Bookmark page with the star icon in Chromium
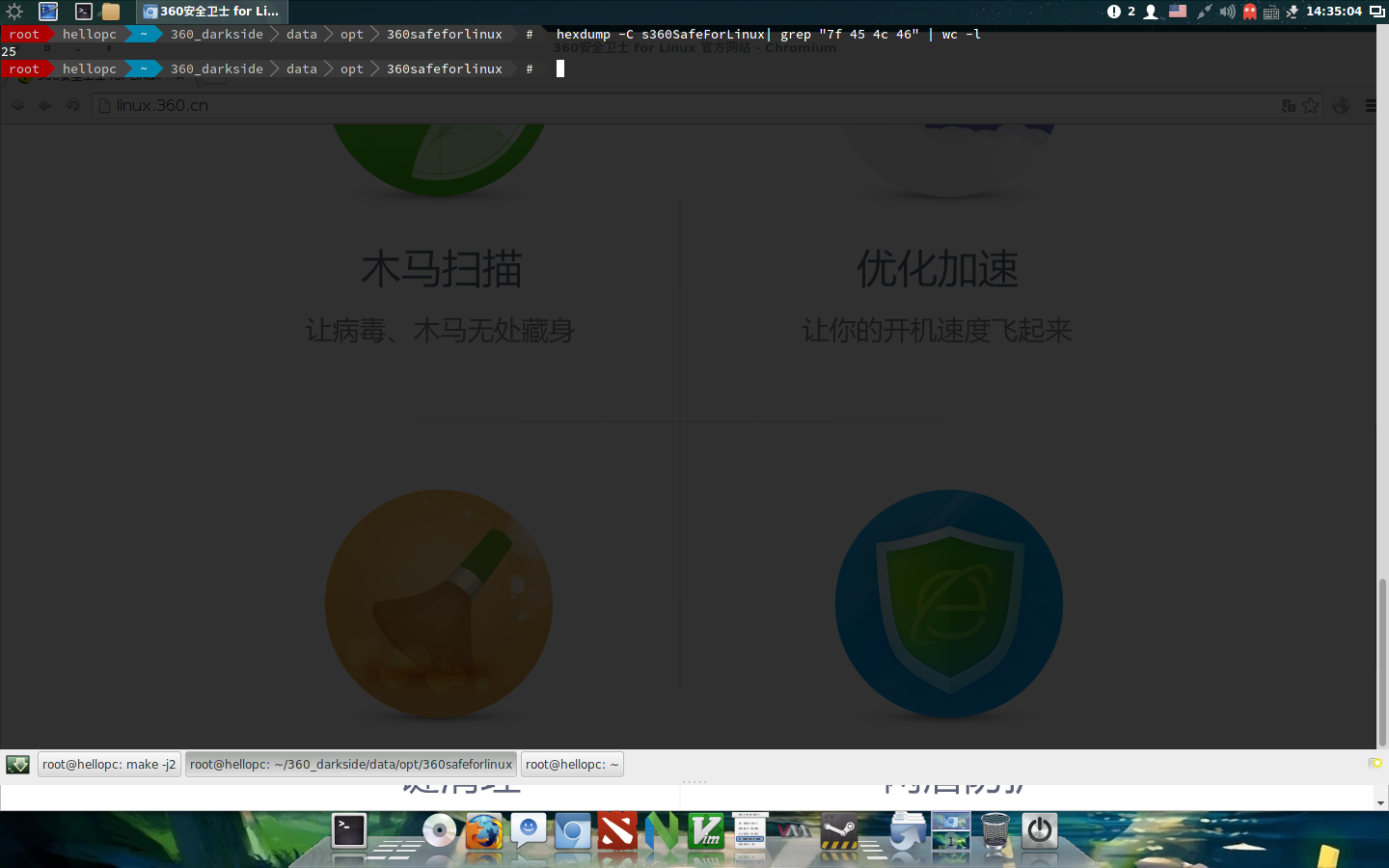The width and height of the screenshot is (1389, 868). click(1311, 105)
